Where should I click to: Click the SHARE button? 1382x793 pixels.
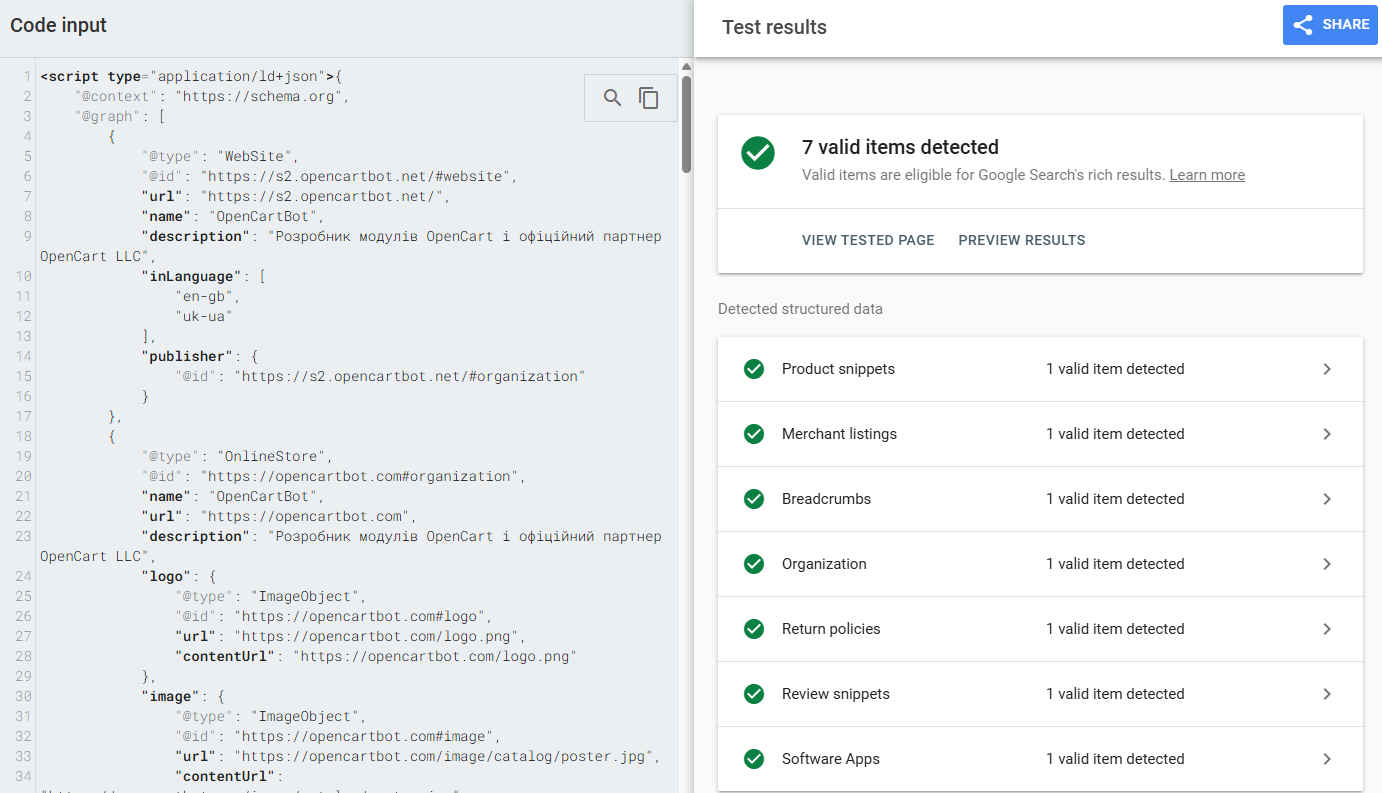pos(1329,25)
